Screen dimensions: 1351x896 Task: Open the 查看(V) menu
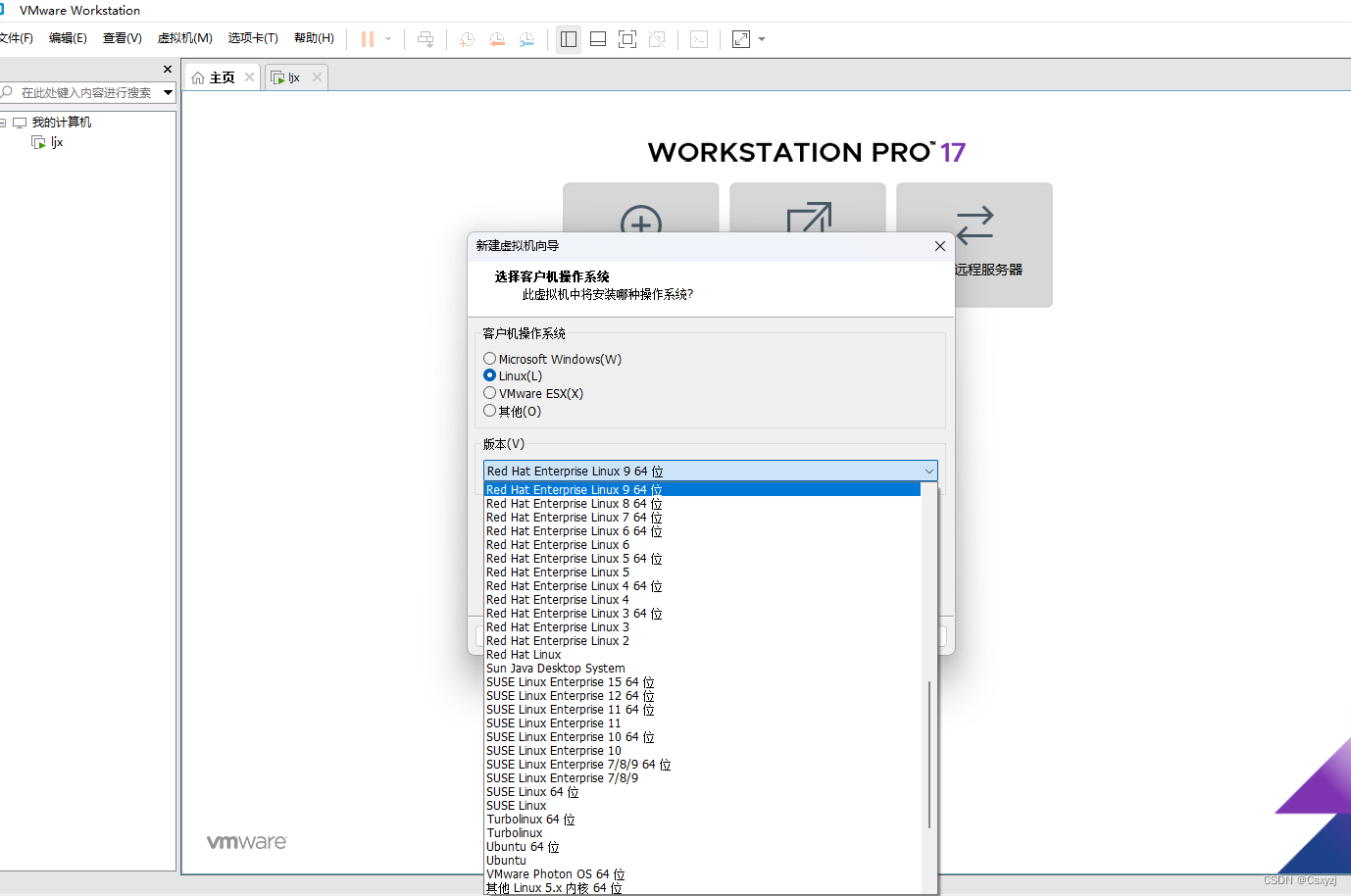(123, 38)
